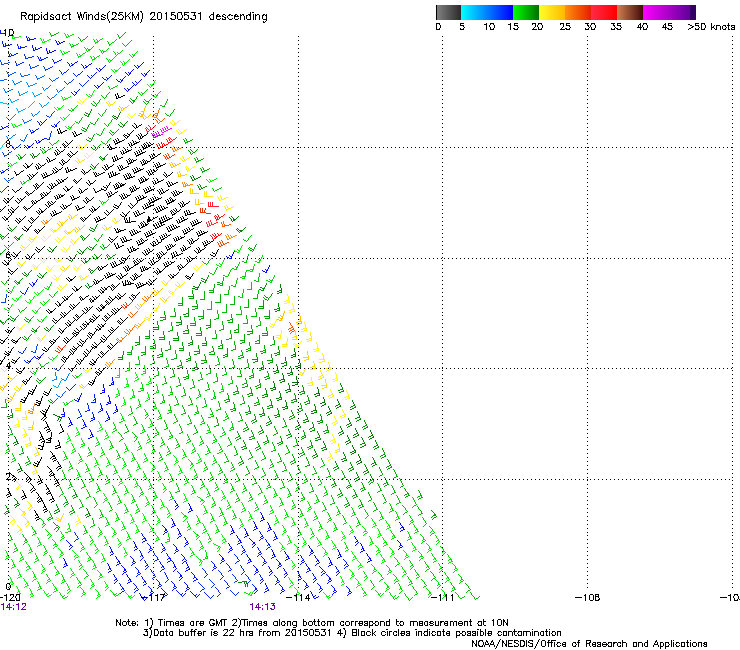This screenshot has height=650, width=740.
Task: Click the note line '3)Data buffer is 22 hrs'
Action: [352, 633]
